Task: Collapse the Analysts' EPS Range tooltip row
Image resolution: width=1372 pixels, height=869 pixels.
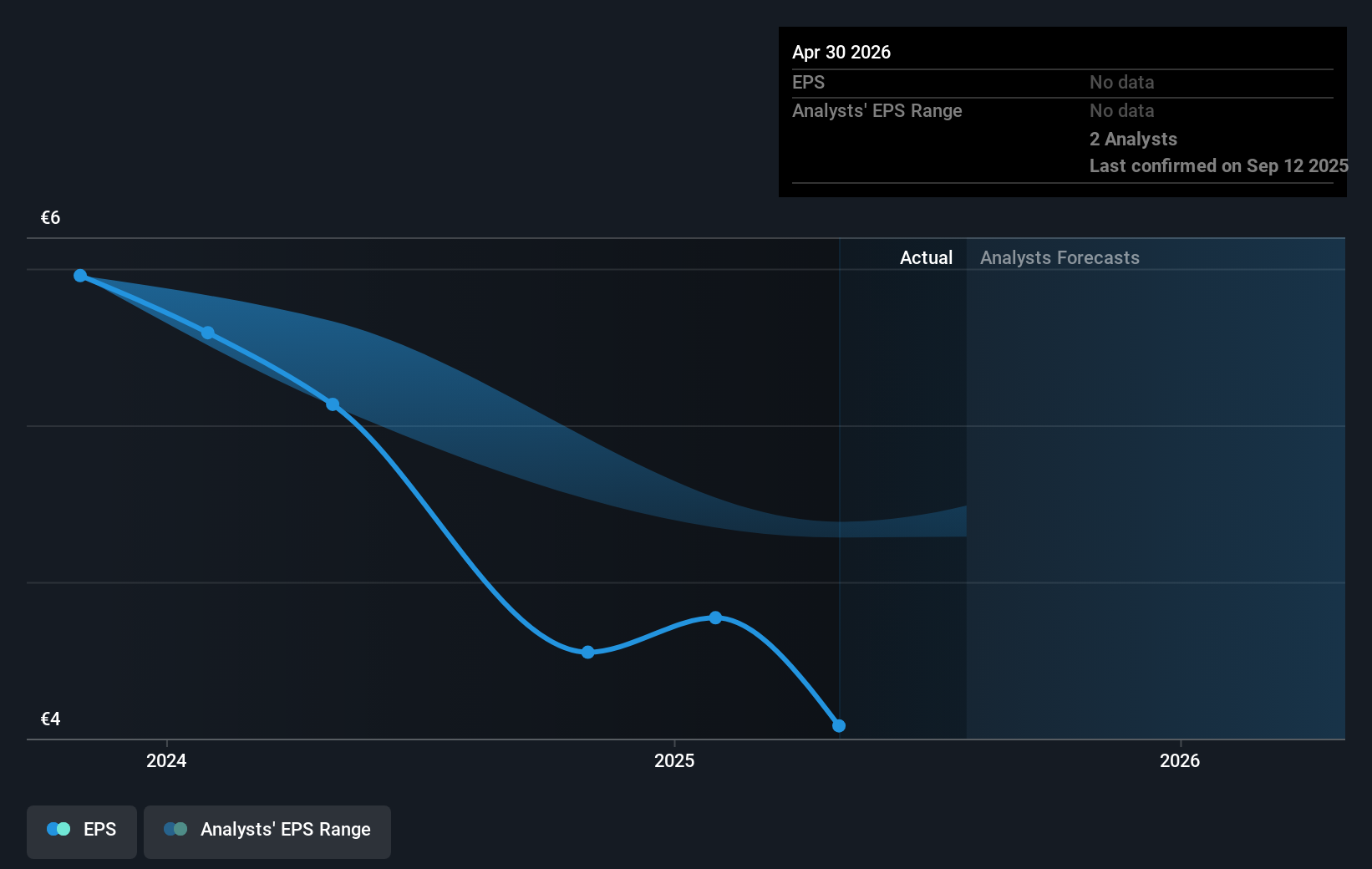Action: tap(877, 110)
